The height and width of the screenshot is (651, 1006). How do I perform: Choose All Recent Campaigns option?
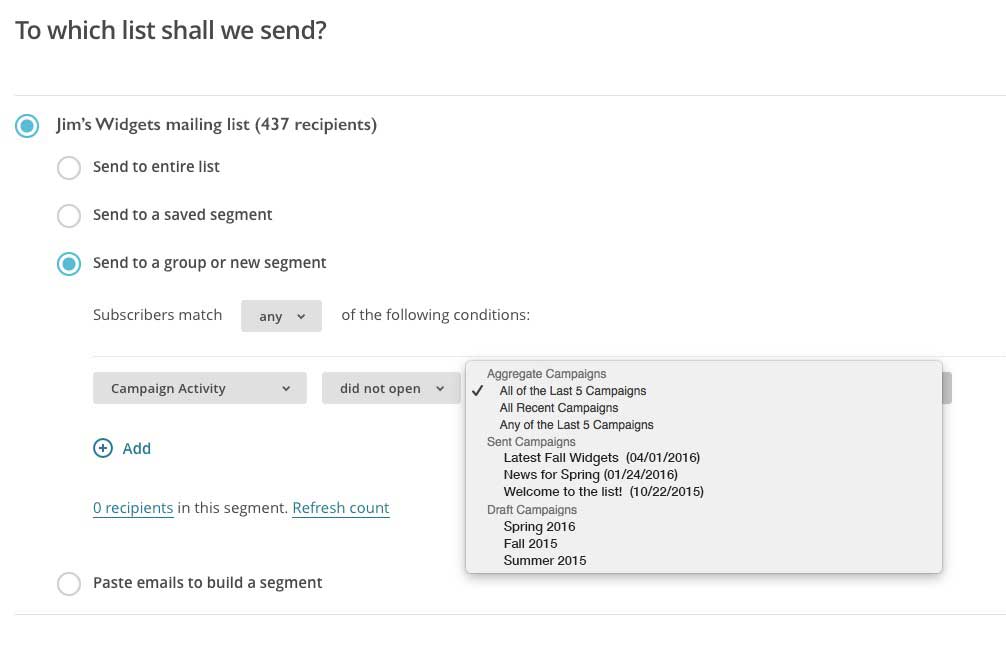pyautogui.click(x=559, y=408)
